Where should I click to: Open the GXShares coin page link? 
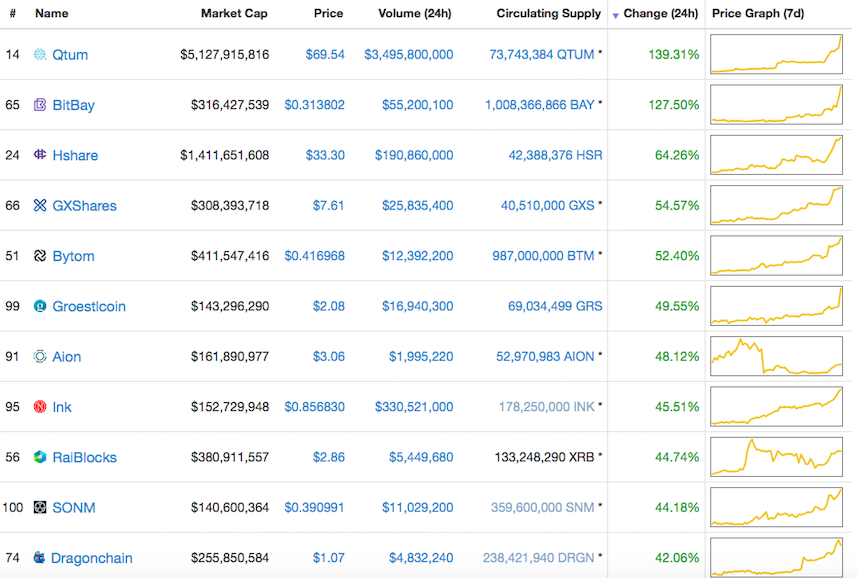(85, 205)
